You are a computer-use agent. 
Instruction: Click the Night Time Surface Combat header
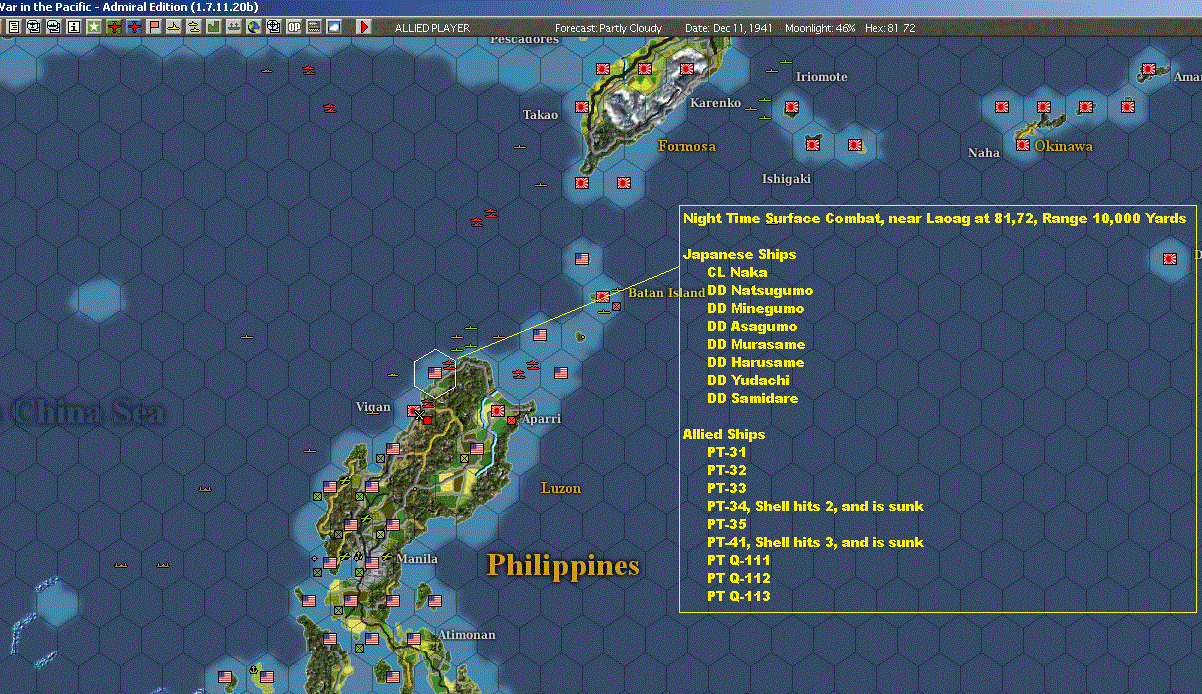(934, 218)
